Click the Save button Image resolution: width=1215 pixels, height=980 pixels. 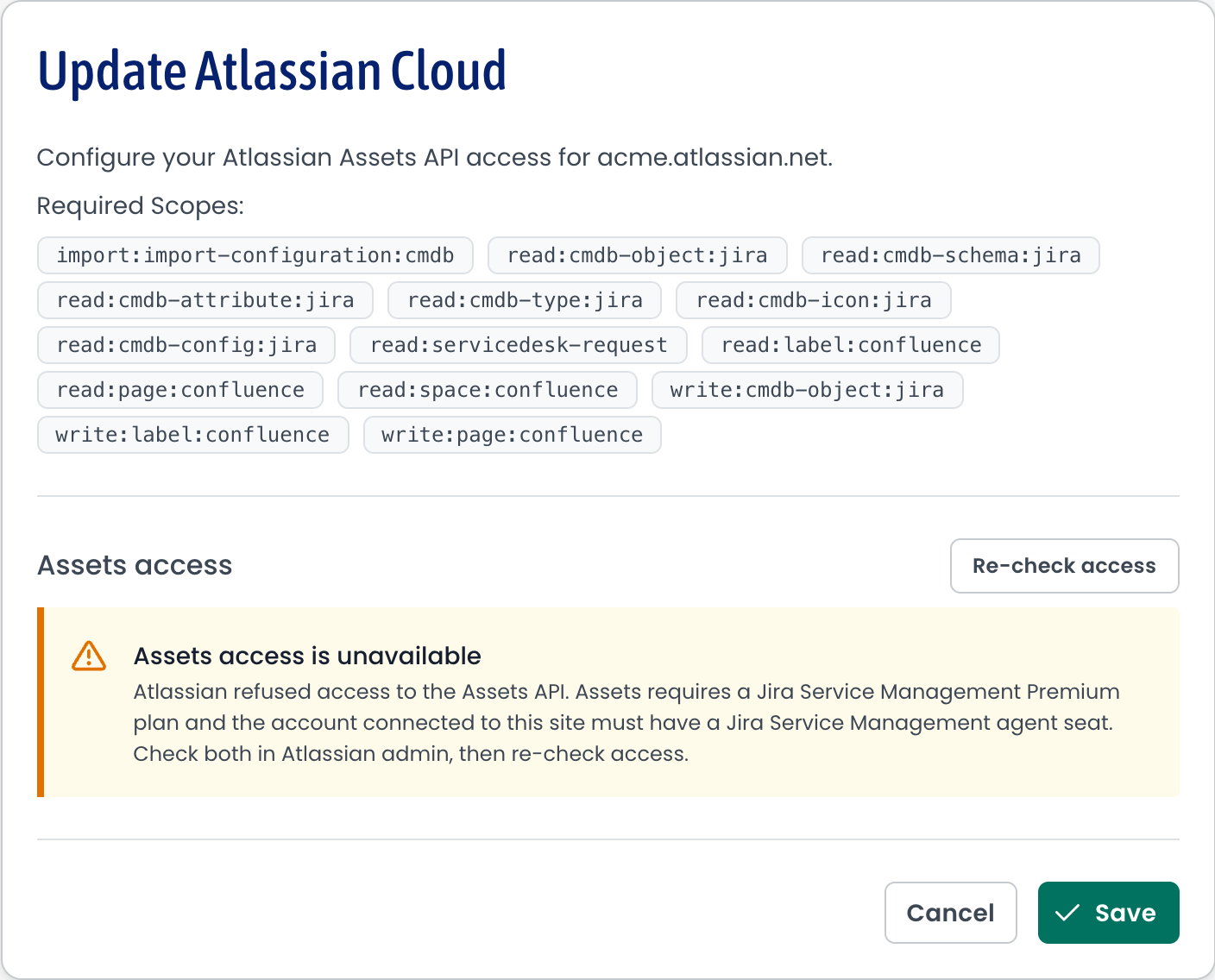(1108, 913)
